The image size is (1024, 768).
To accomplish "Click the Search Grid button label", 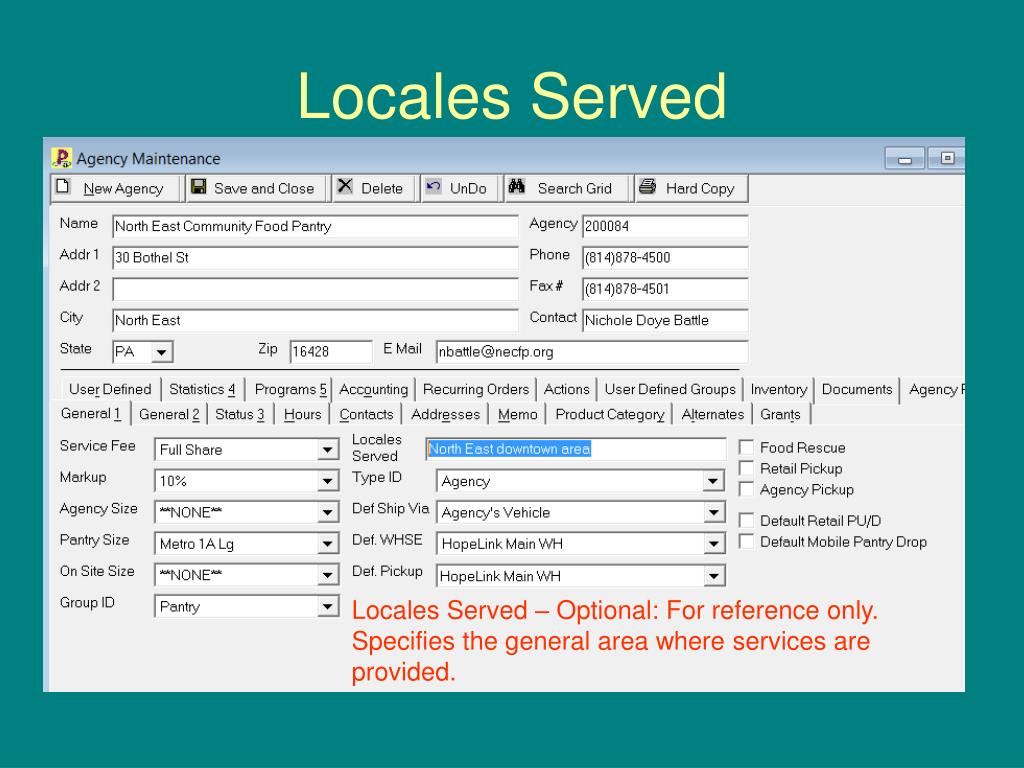I will click(x=574, y=189).
